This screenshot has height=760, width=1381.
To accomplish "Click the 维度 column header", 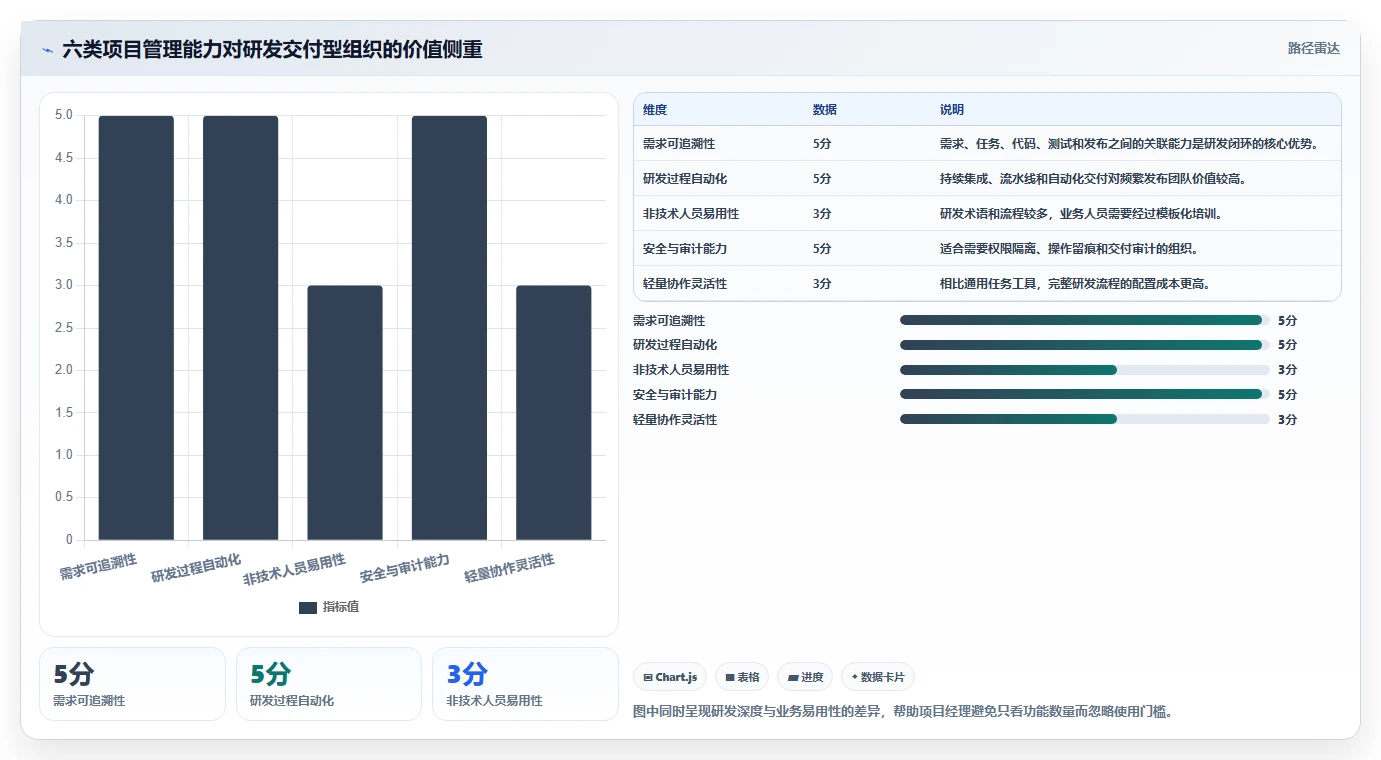I will point(655,110).
